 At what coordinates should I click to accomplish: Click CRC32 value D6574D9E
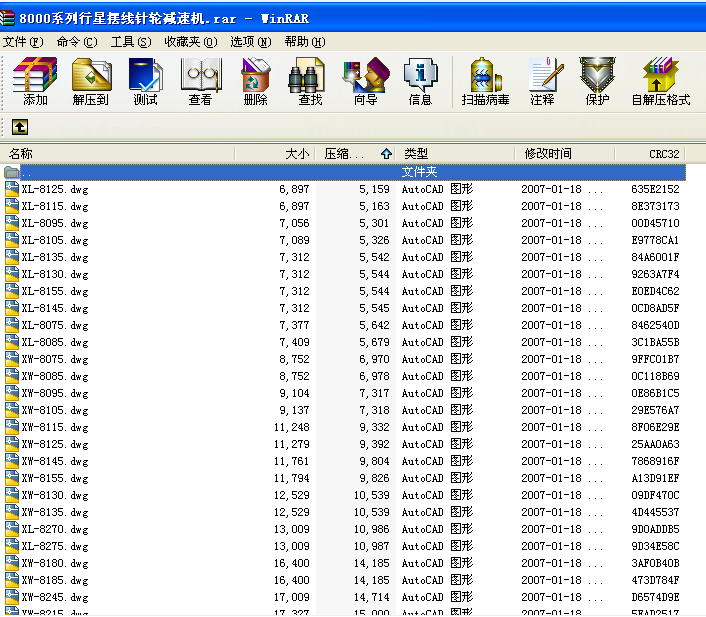pos(655,597)
